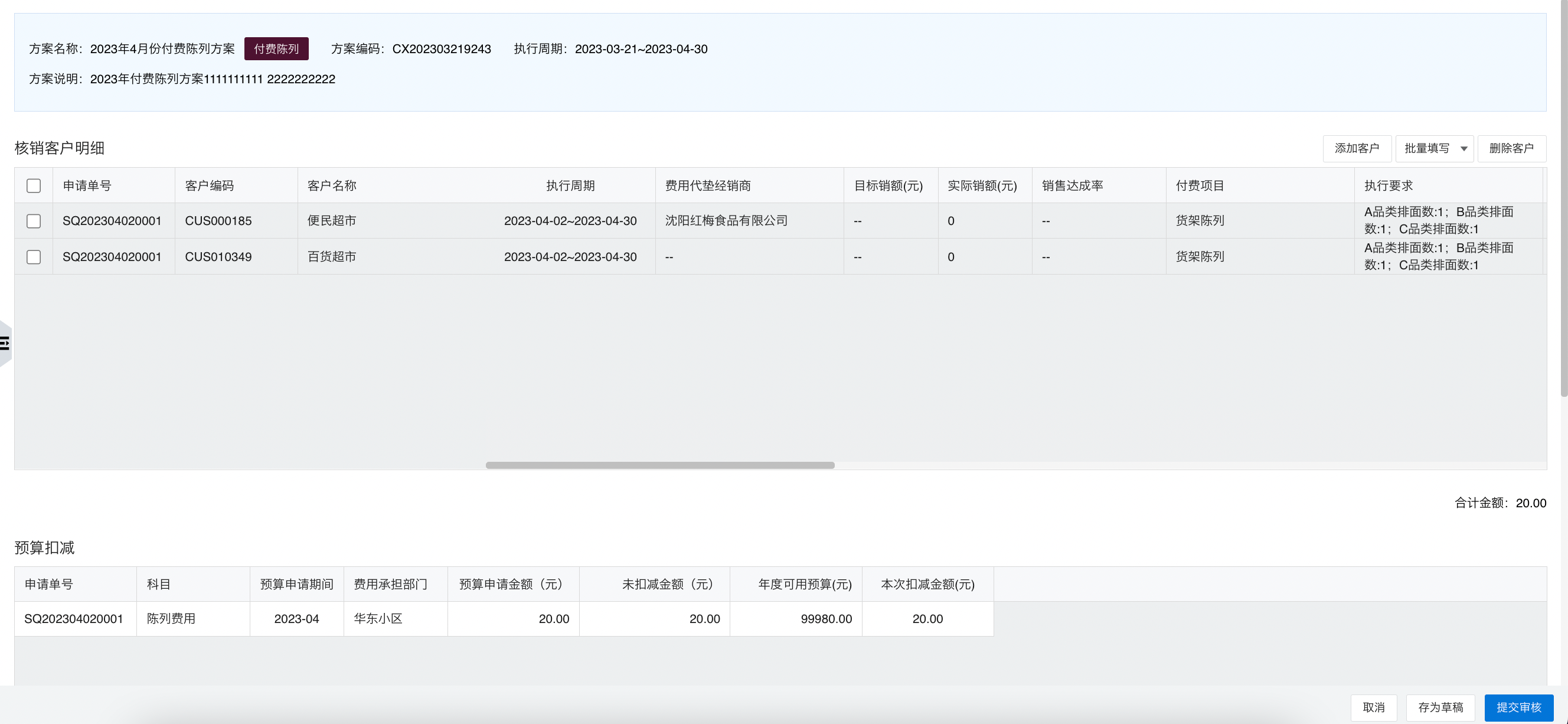Screen dimensions: 1568x724
Task: Click customer code CUS000185
Action: 218,221
